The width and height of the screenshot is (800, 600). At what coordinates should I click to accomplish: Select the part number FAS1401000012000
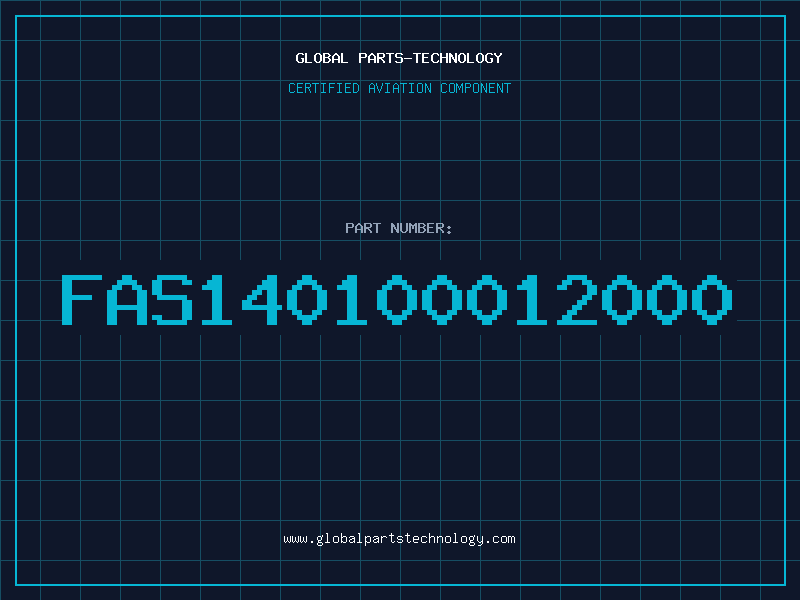(397, 299)
